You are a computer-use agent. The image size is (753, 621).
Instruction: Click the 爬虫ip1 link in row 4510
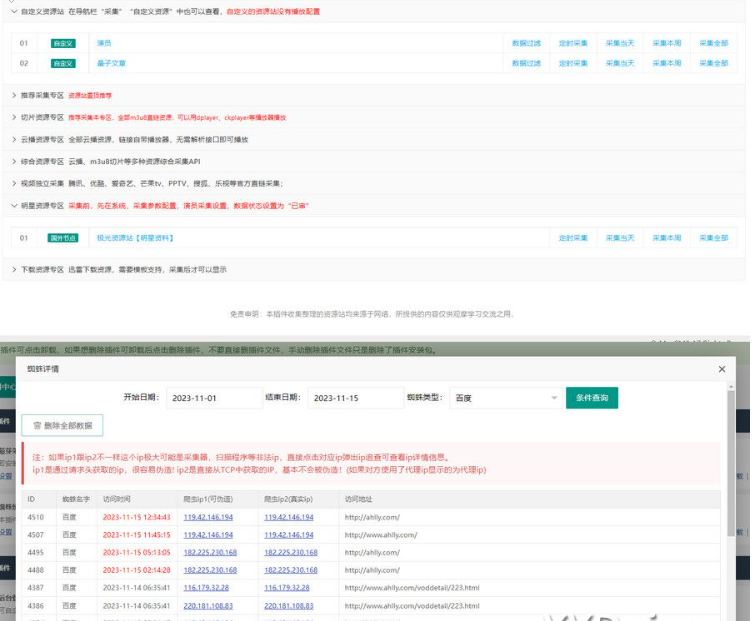pyautogui.click(x=208, y=517)
